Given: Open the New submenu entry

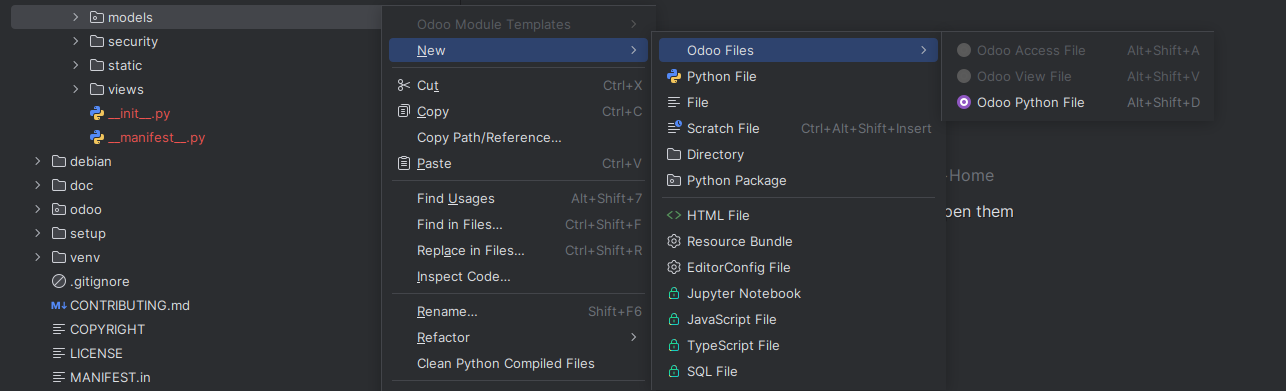Looking at the screenshot, I should pos(518,50).
